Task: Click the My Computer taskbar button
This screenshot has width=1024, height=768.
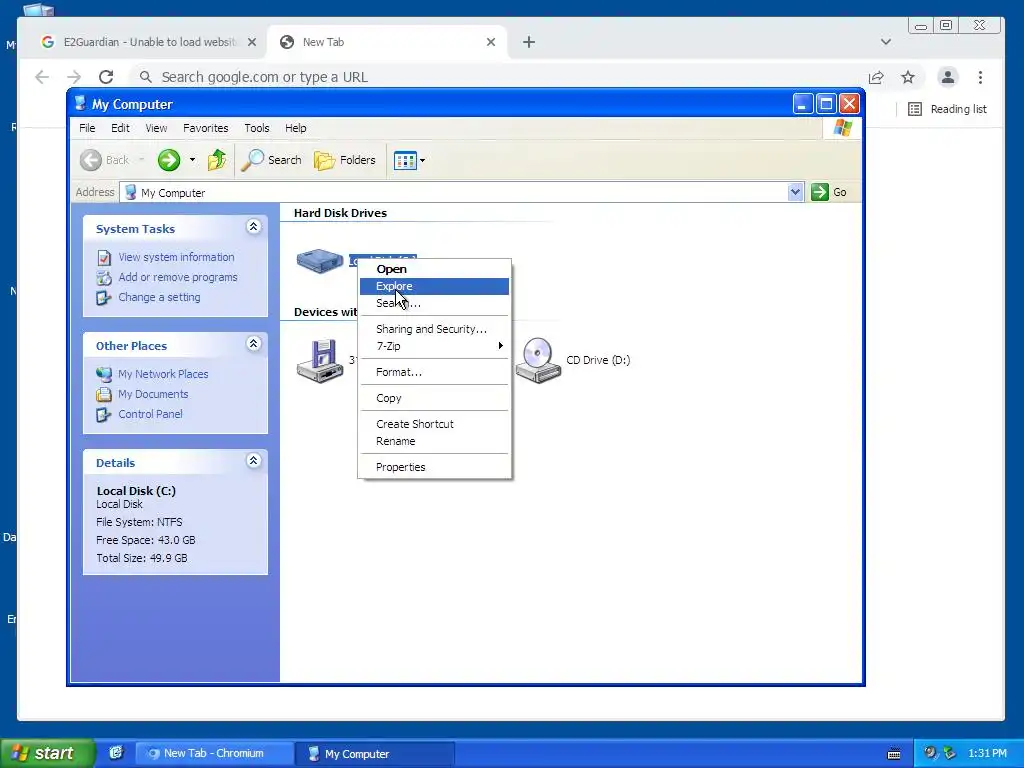Action: [374, 754]
